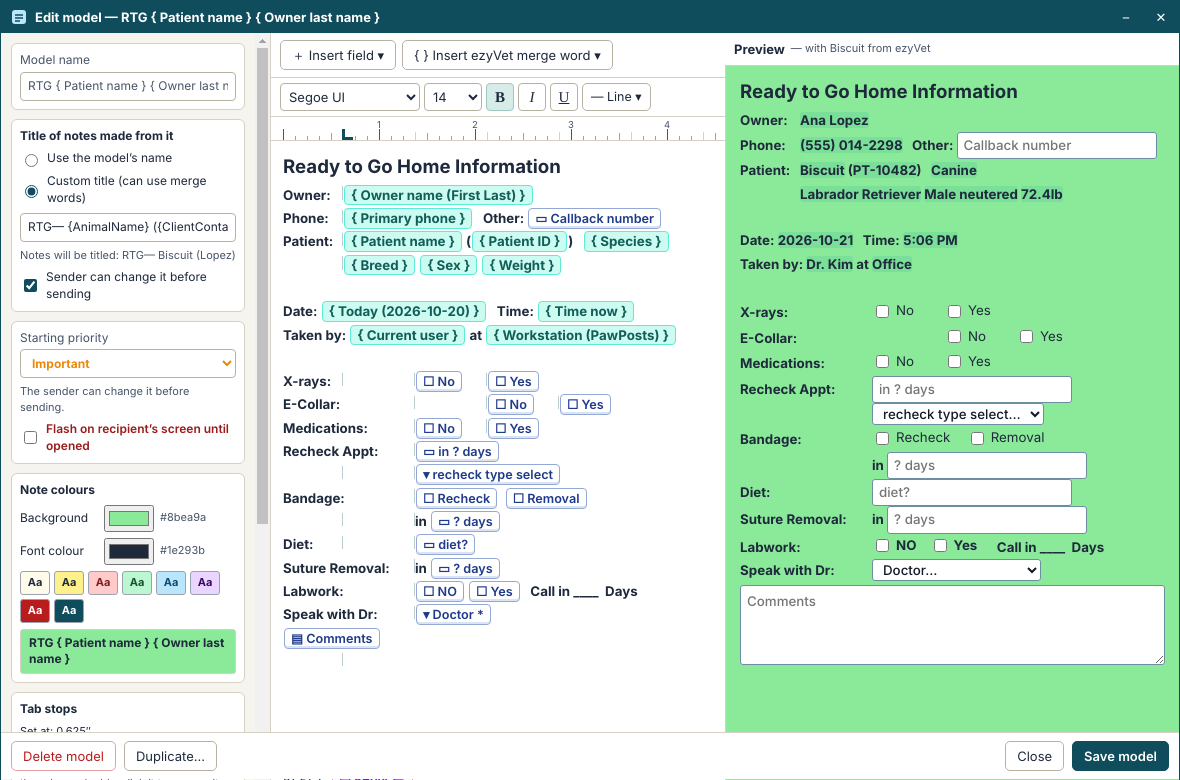This screenshot has height=780, width=1180.
Task: Select the diet? text field chip
Action: click(446, 544)
